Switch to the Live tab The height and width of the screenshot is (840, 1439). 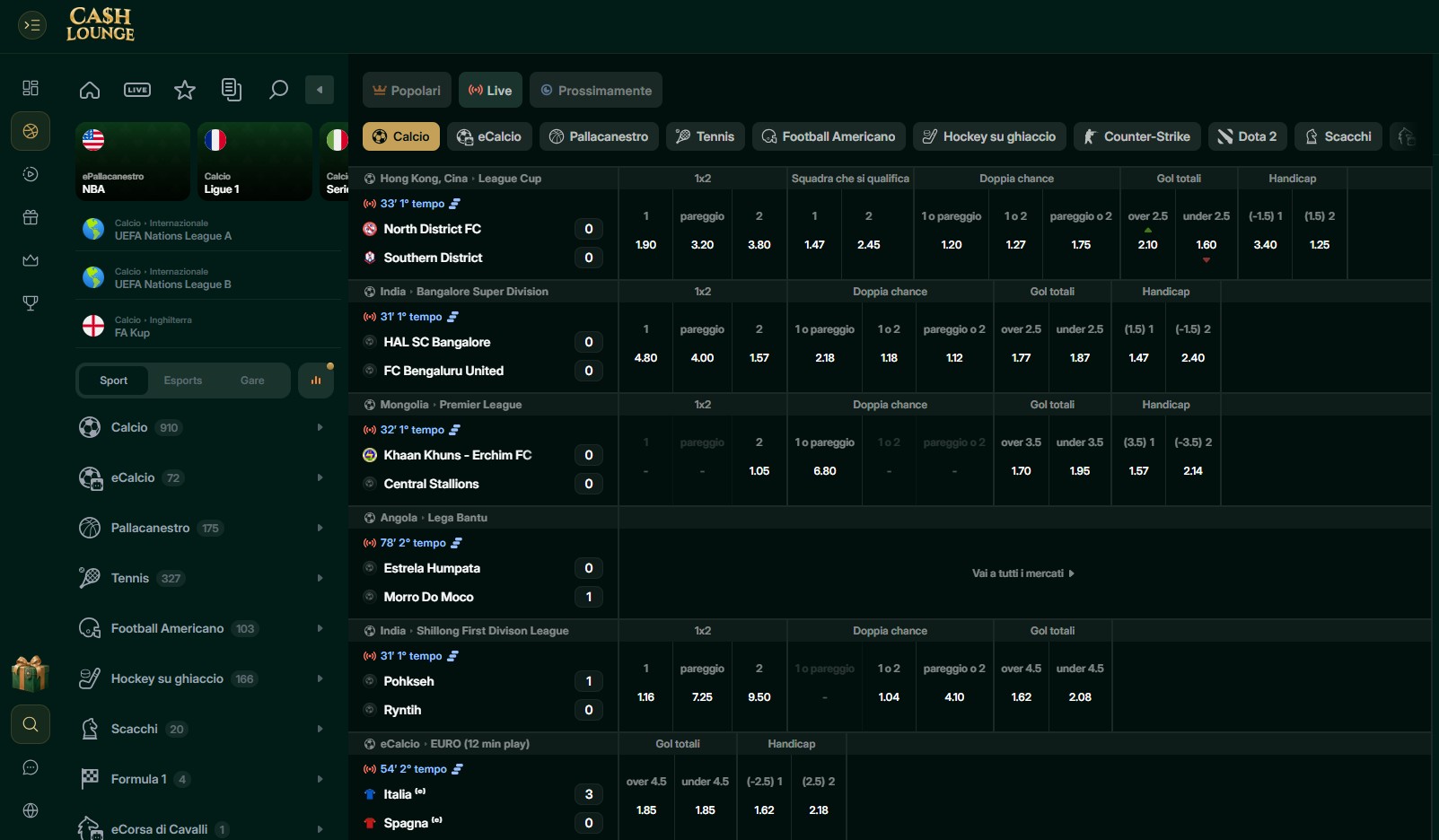[490, 91]
